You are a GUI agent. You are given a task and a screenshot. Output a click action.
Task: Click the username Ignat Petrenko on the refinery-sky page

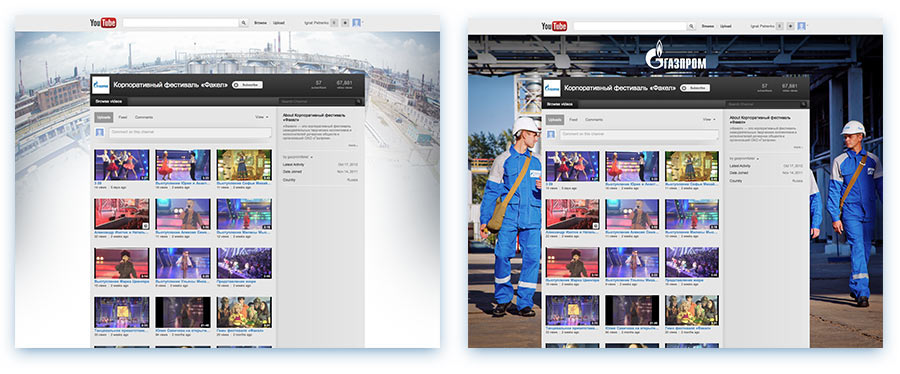[x=316, y=23]
